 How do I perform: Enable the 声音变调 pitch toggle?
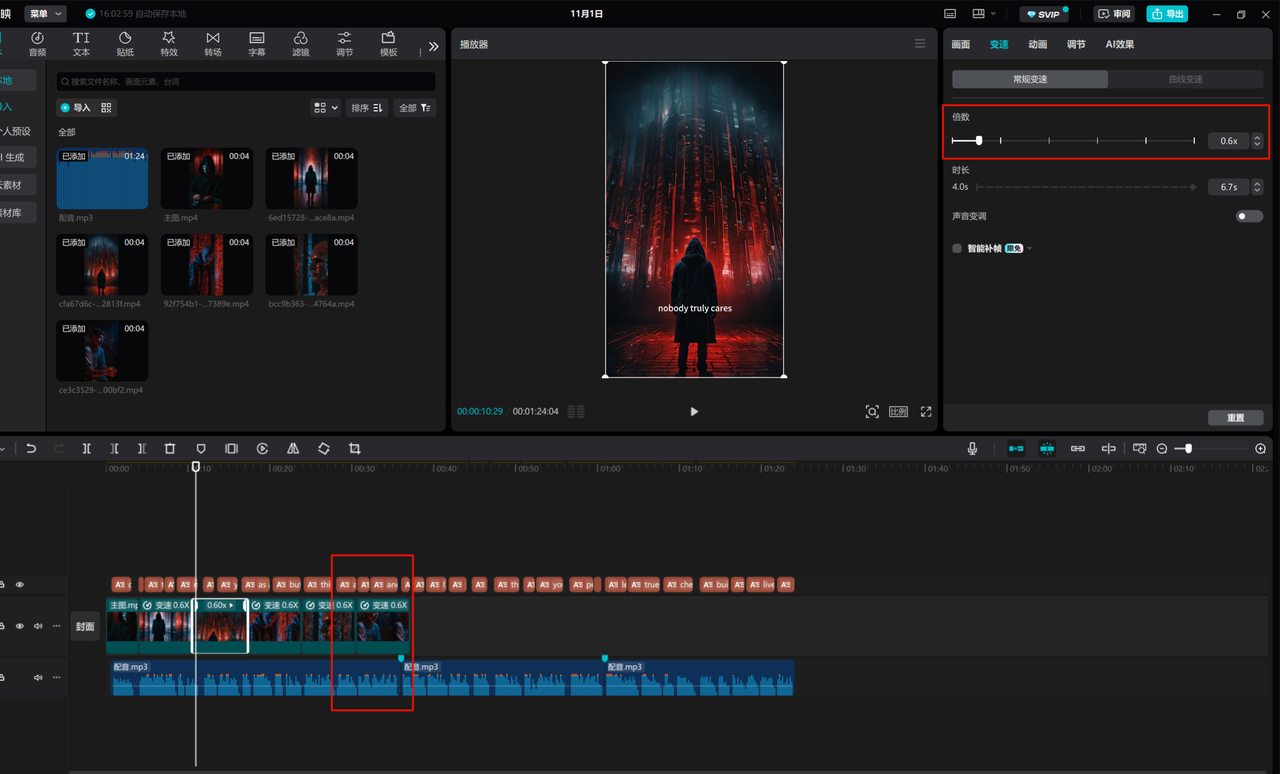point(1248,216)
